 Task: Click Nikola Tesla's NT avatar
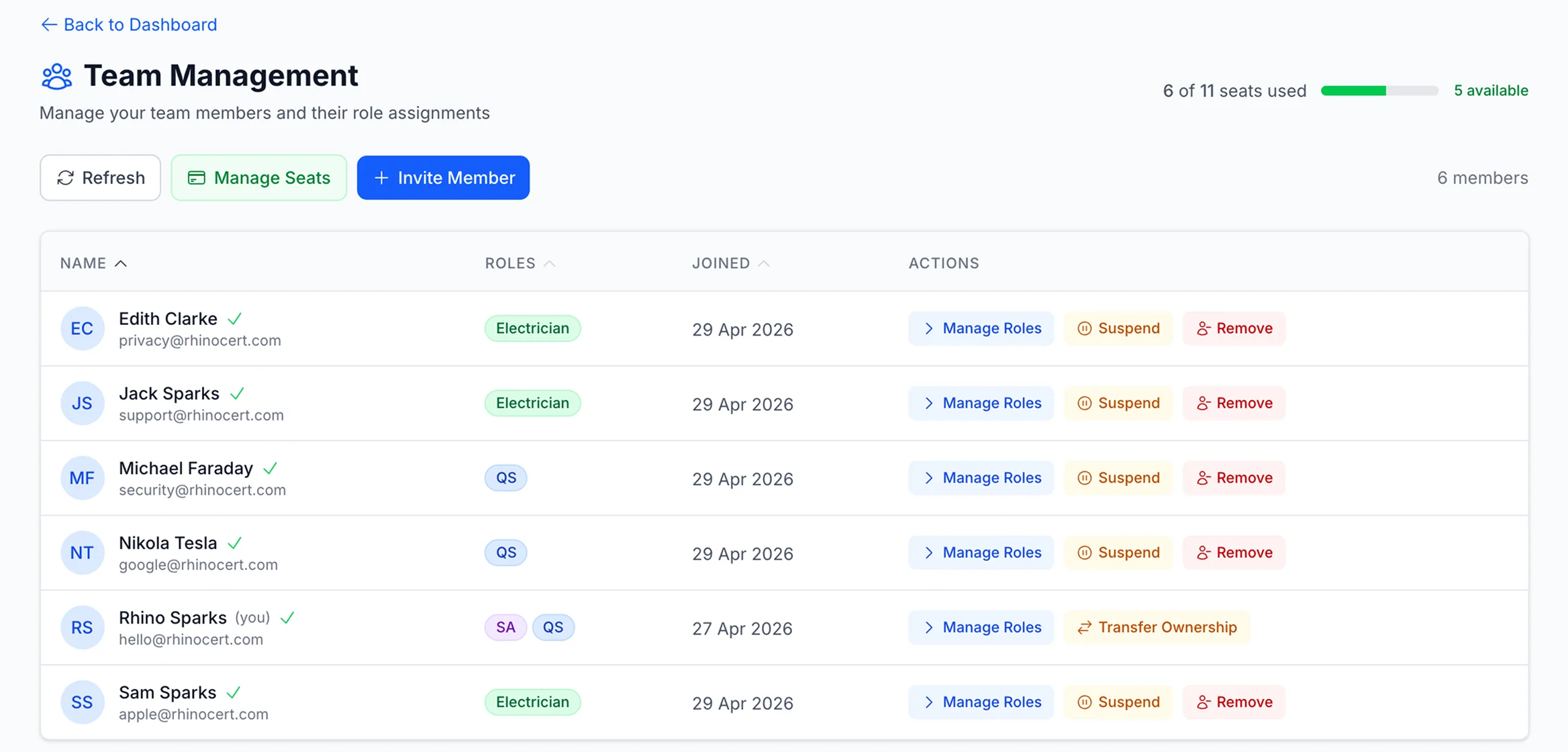pyautogui.click(x=82, y=553)
